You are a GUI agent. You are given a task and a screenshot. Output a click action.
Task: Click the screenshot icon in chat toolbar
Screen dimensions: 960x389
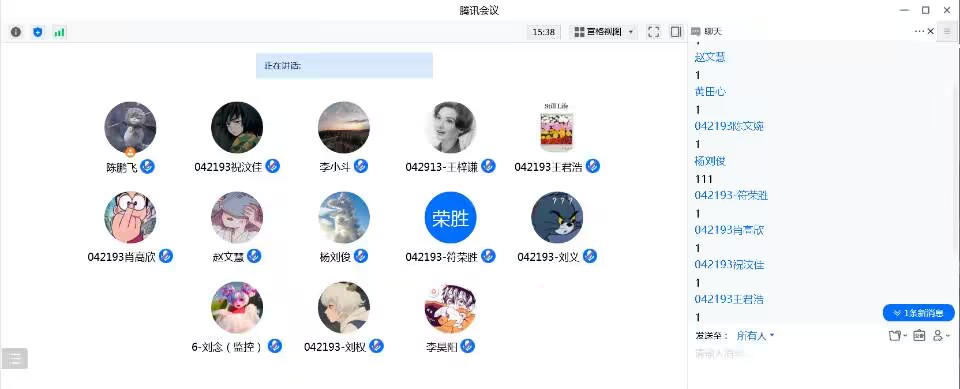(918, 336)
